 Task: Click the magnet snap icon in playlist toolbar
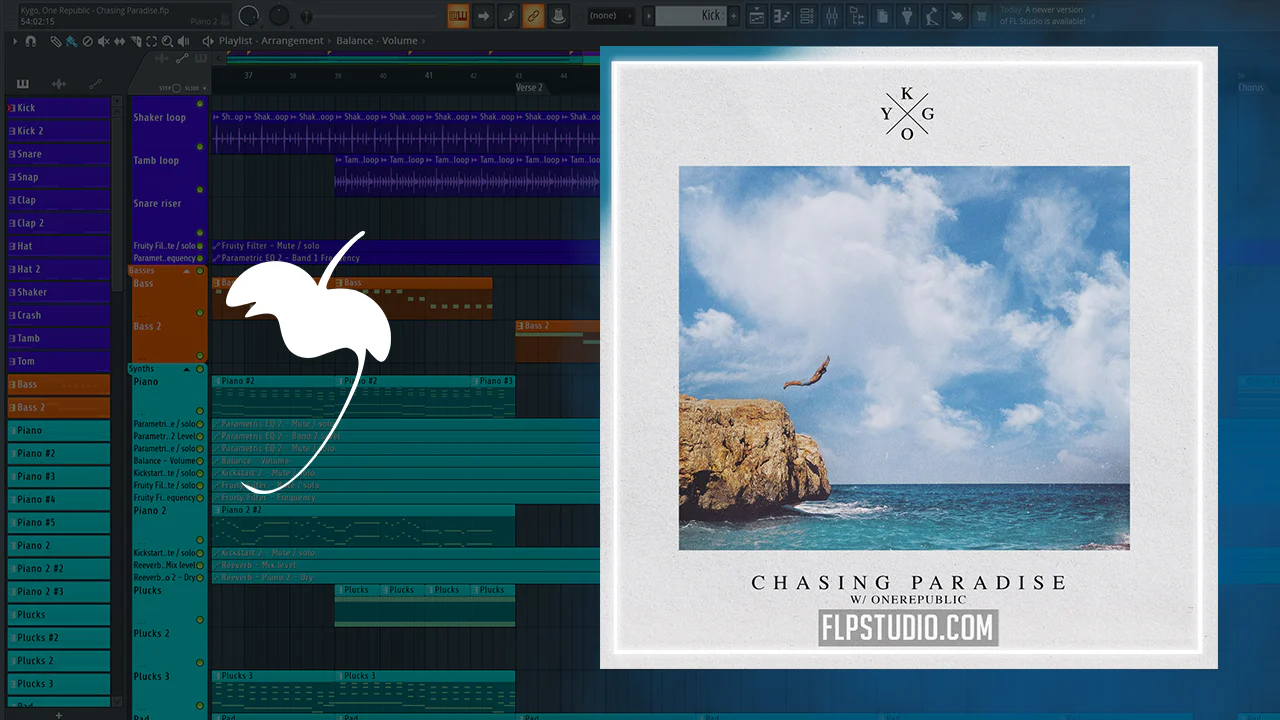coord(31,41)
